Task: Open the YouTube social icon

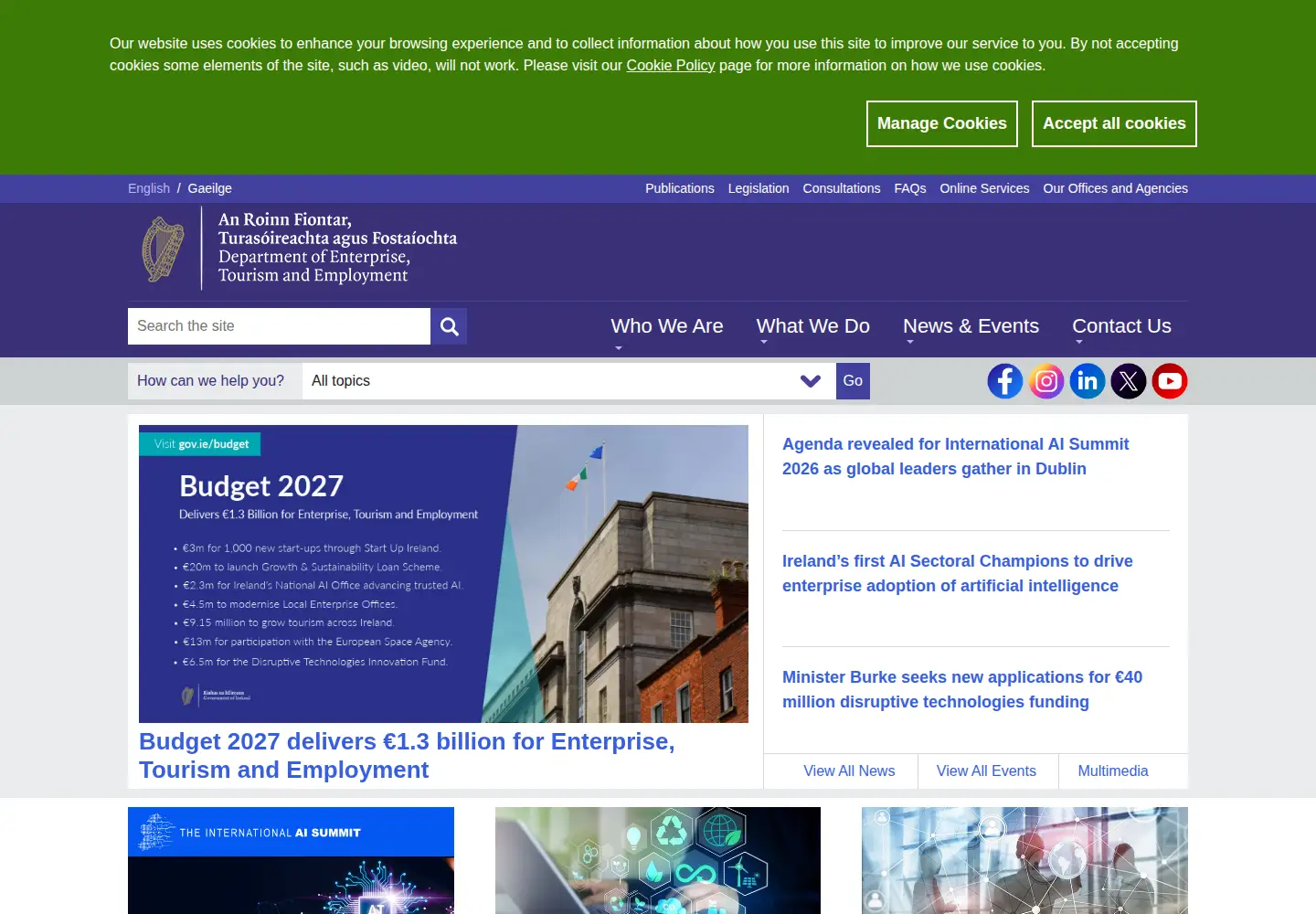Action: point(1170,381)
